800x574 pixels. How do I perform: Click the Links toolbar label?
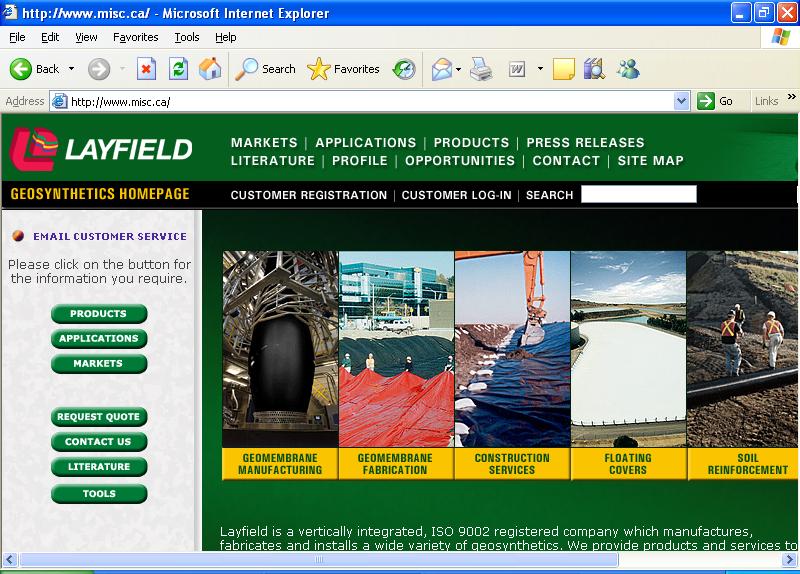tap(766, 101)
